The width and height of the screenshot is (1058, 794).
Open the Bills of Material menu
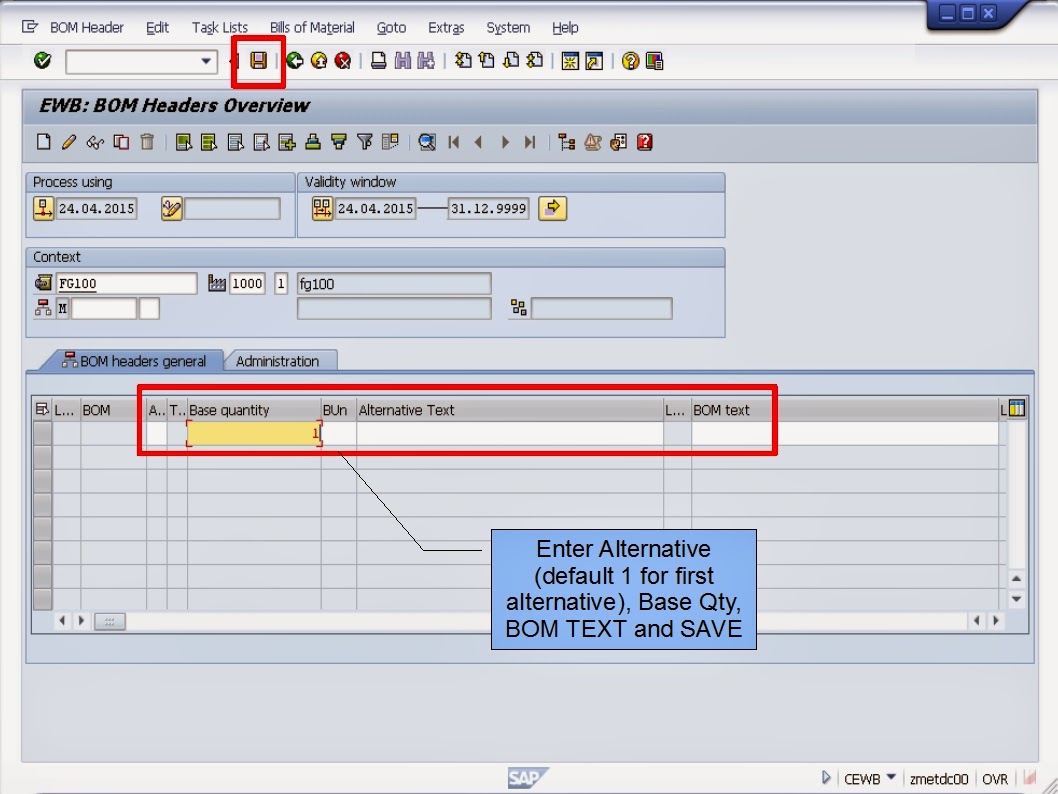[x=312, y=27]
